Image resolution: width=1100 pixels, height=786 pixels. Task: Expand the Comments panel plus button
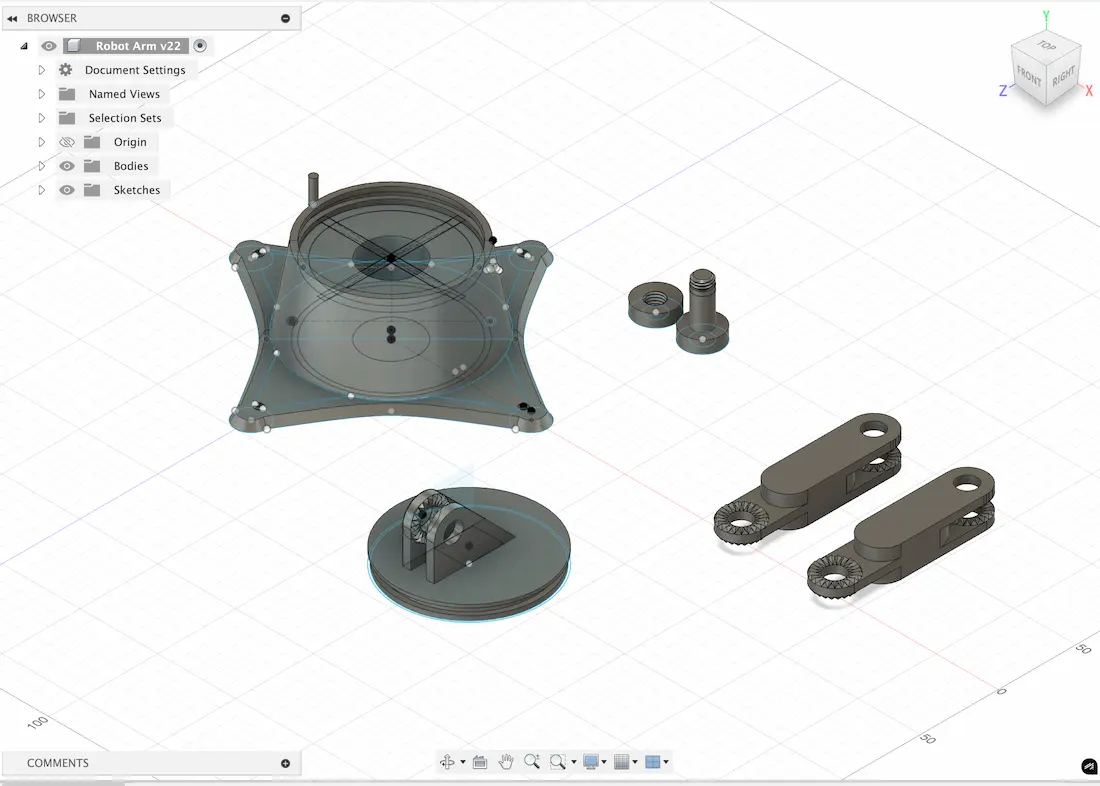285,763
